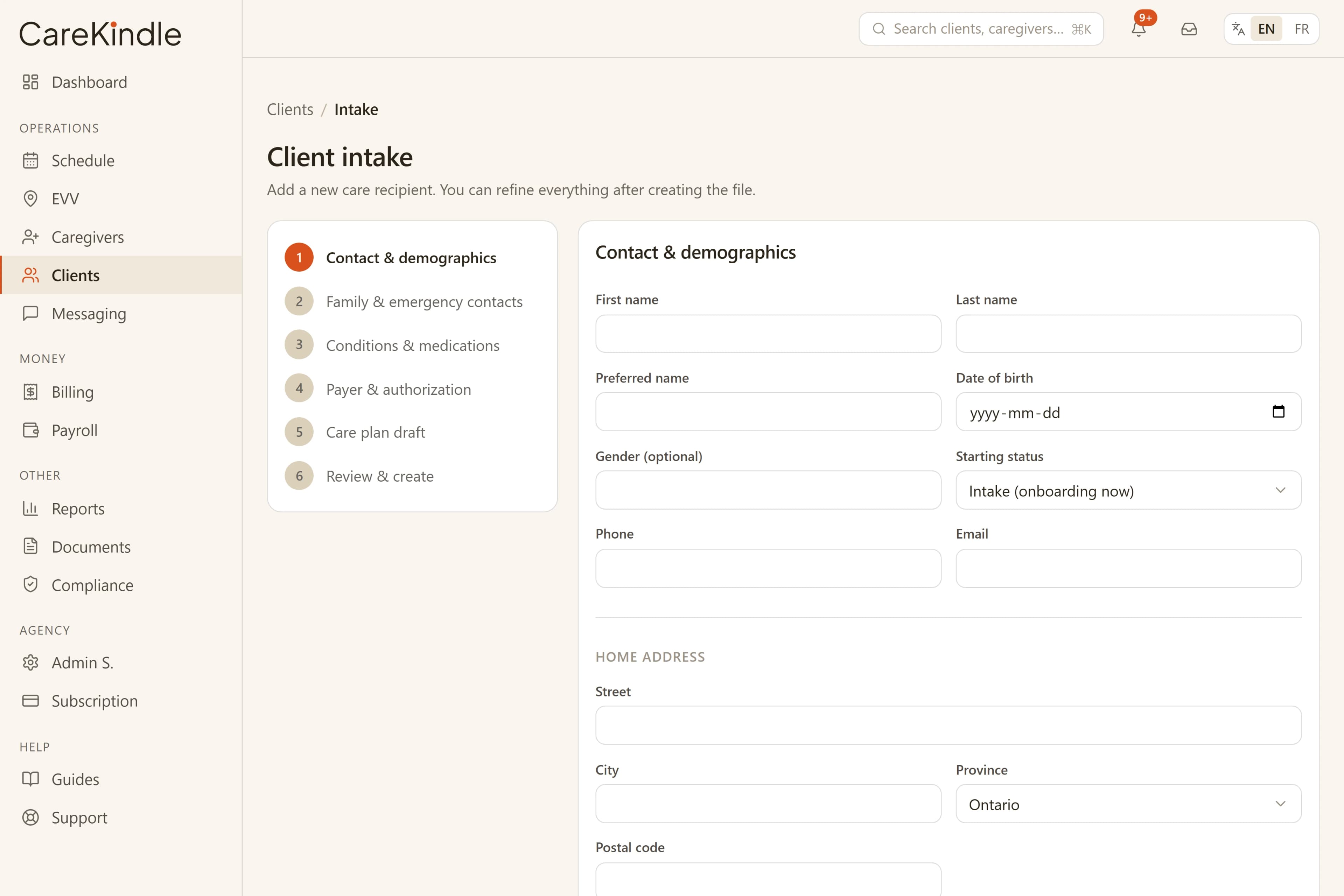This screenshot has height=896, width=1344.
Task: Click the EVV location pin icon
Action: pos(30,199)
